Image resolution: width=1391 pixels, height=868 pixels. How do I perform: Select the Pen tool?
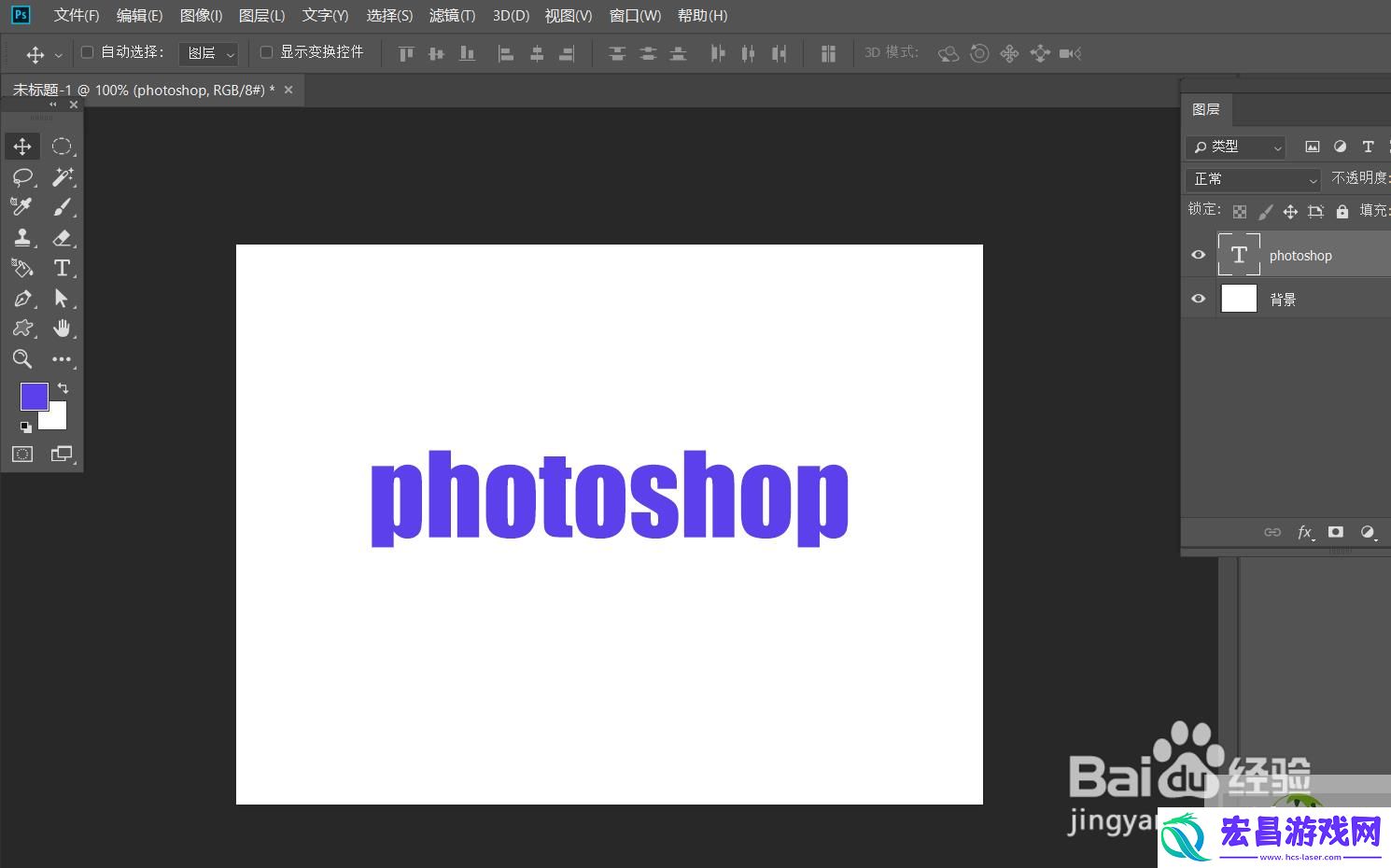coord(22,299)
